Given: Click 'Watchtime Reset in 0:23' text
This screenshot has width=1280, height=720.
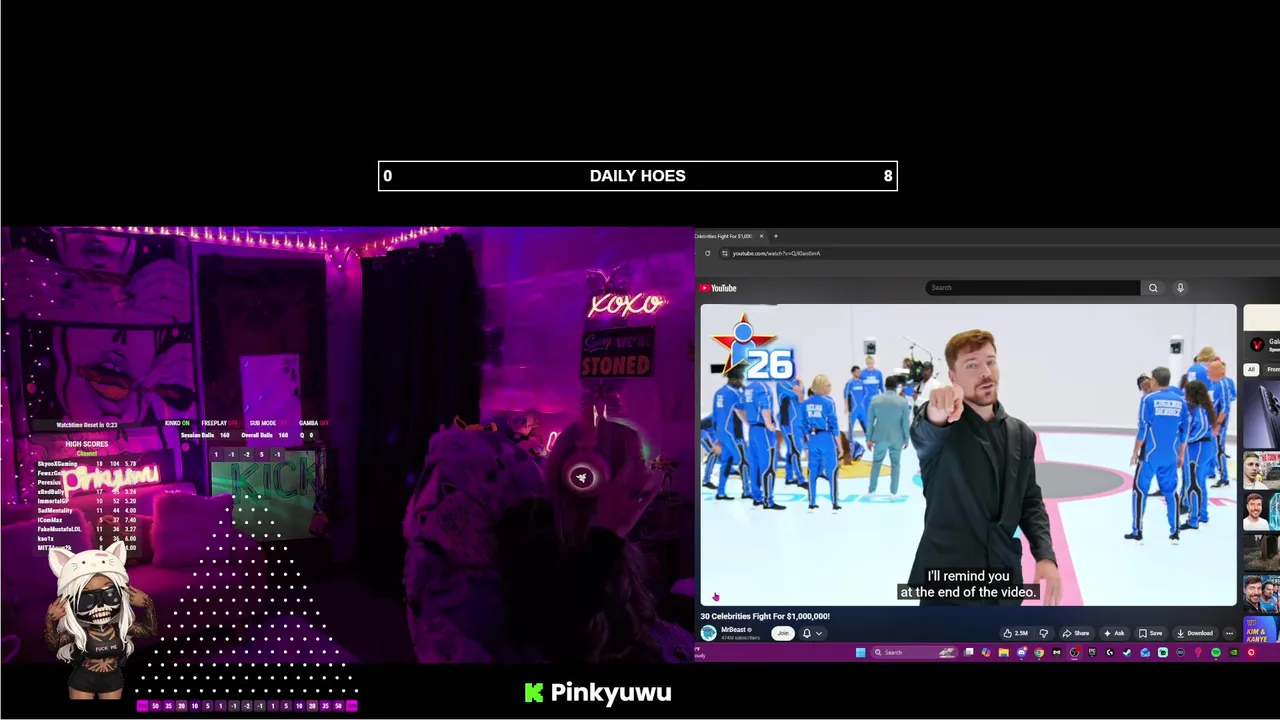Looking at the screenshot, I should pyautogui.click(x=87, y=425).
